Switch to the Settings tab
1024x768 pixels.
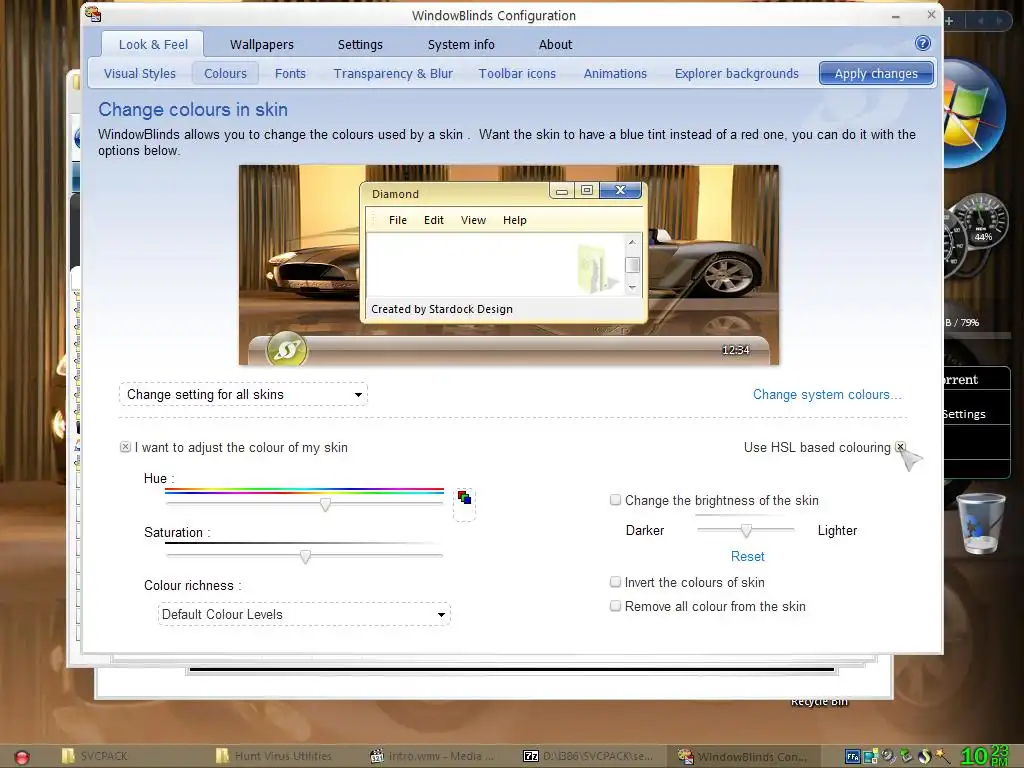pos(360,44)
